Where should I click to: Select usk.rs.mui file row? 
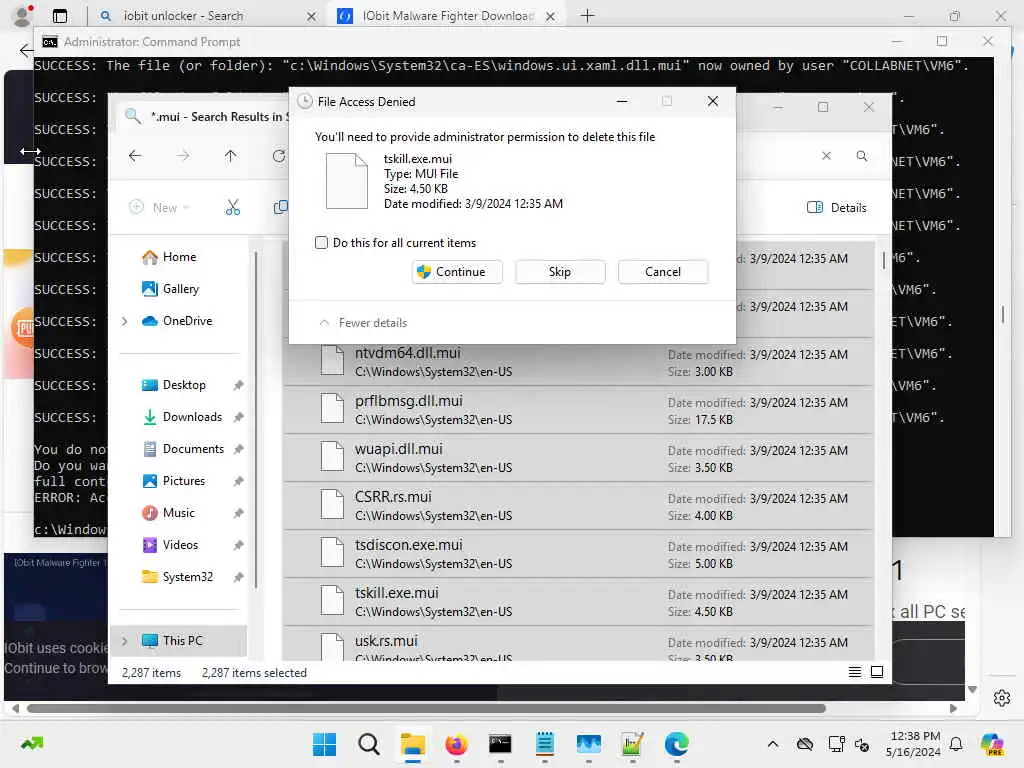[579, 645]
